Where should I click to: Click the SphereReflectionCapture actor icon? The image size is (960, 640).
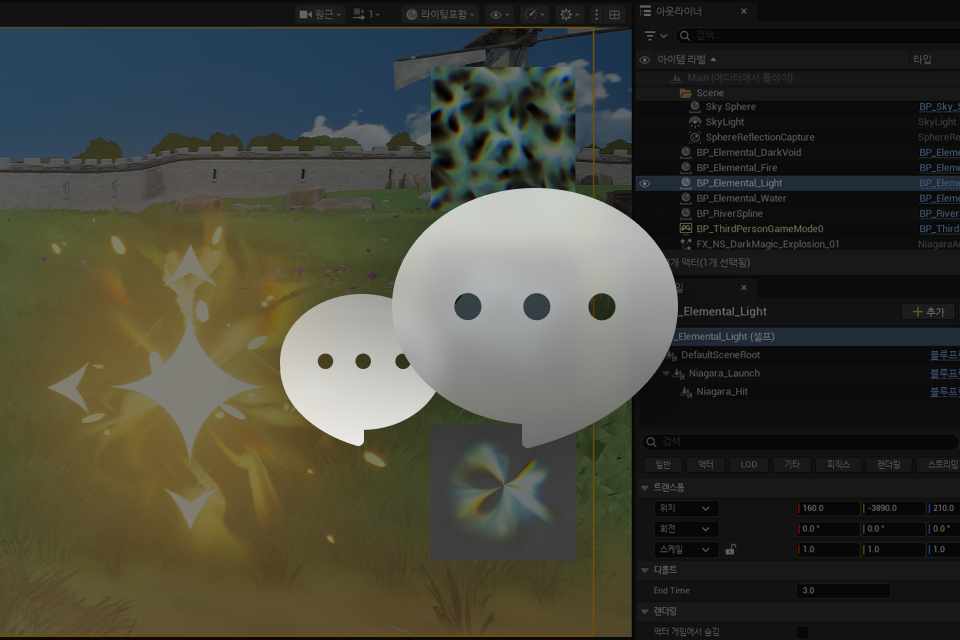695,137
